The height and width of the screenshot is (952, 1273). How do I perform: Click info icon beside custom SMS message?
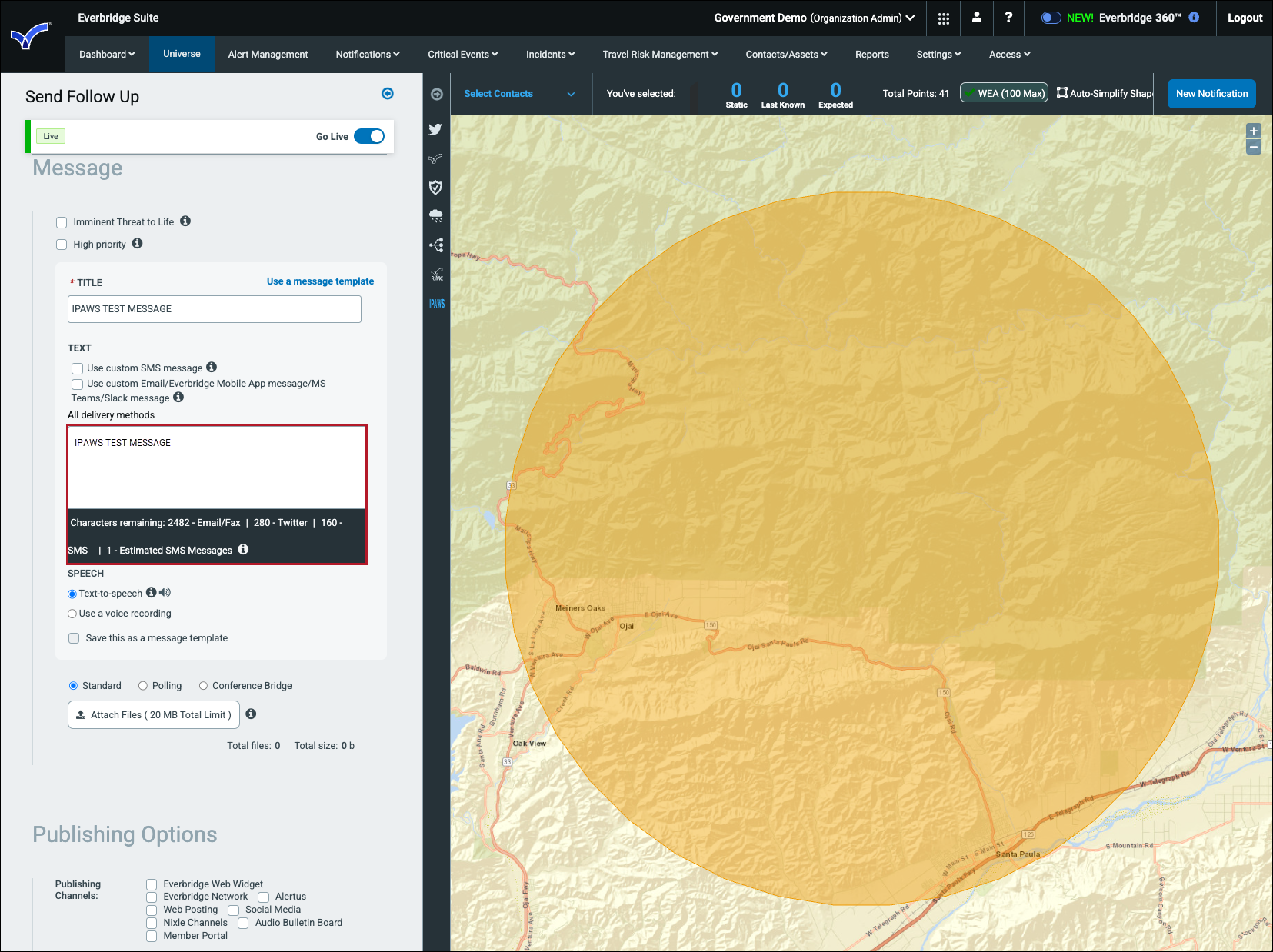pyautogui.click(x=212, y=368)
